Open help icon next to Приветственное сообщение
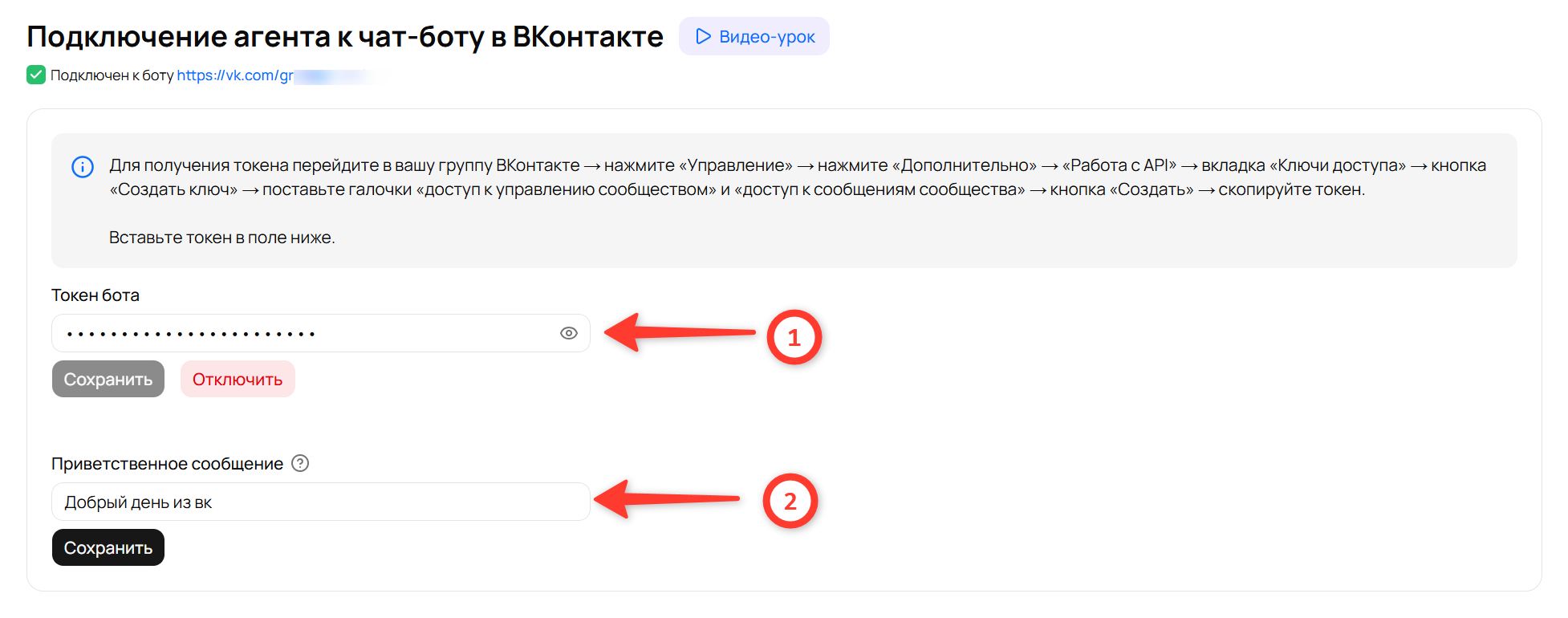This screenshot has height=618, width=1568. click(x=300, y=463)
